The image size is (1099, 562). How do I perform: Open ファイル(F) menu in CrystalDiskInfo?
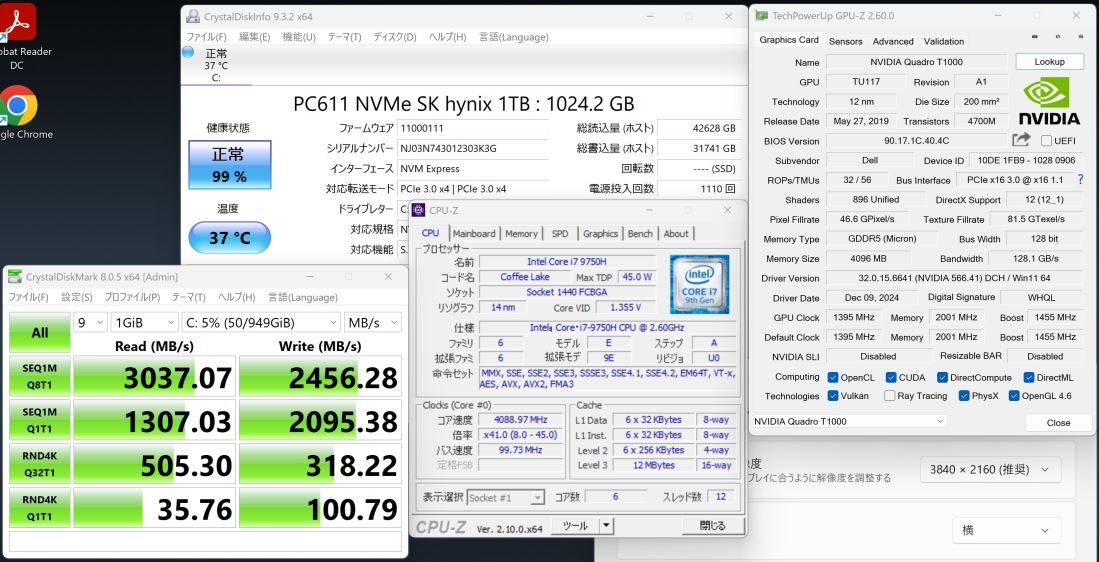[206, 37]
